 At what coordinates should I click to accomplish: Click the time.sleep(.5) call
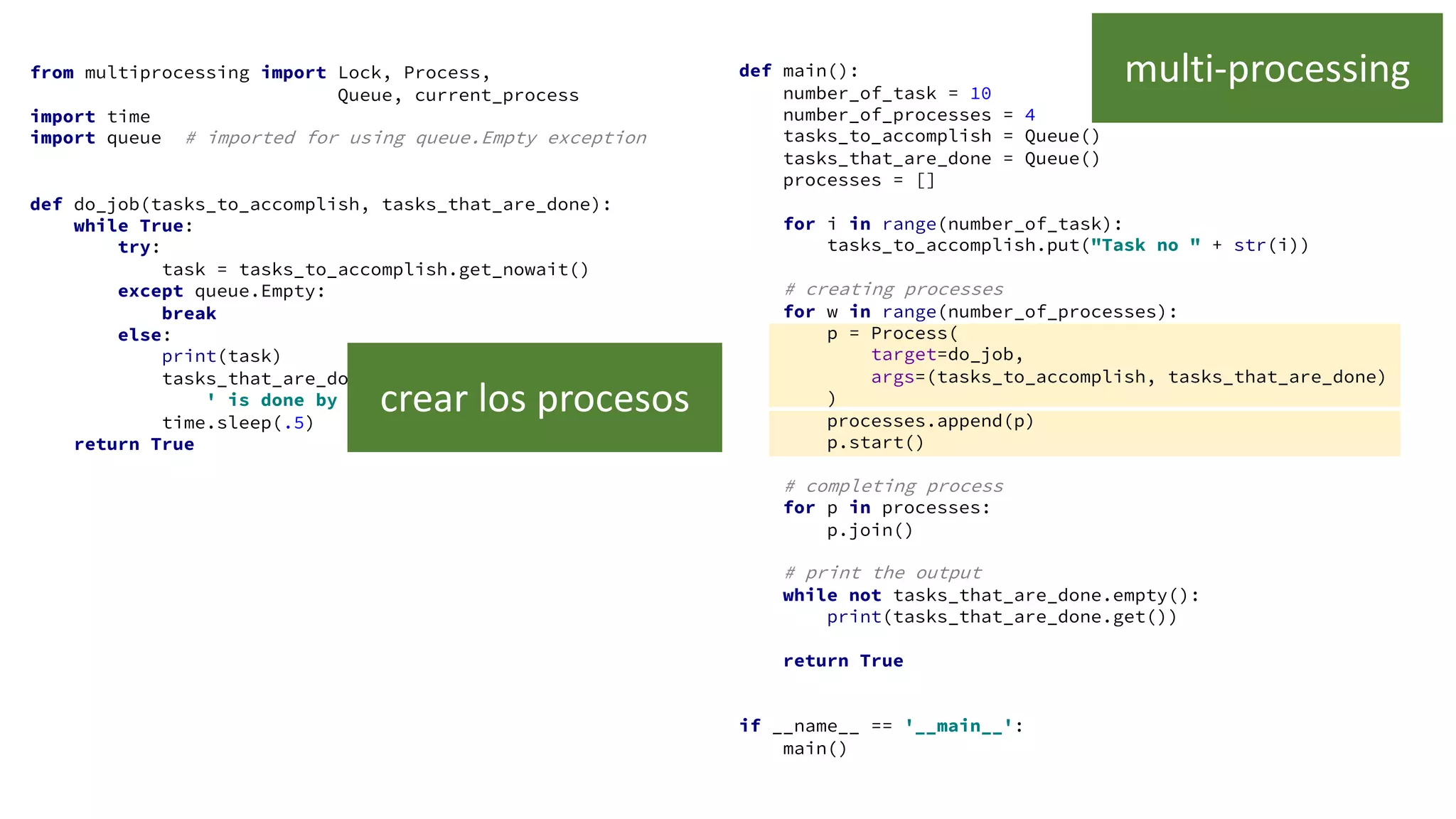[x=237, y=423]
